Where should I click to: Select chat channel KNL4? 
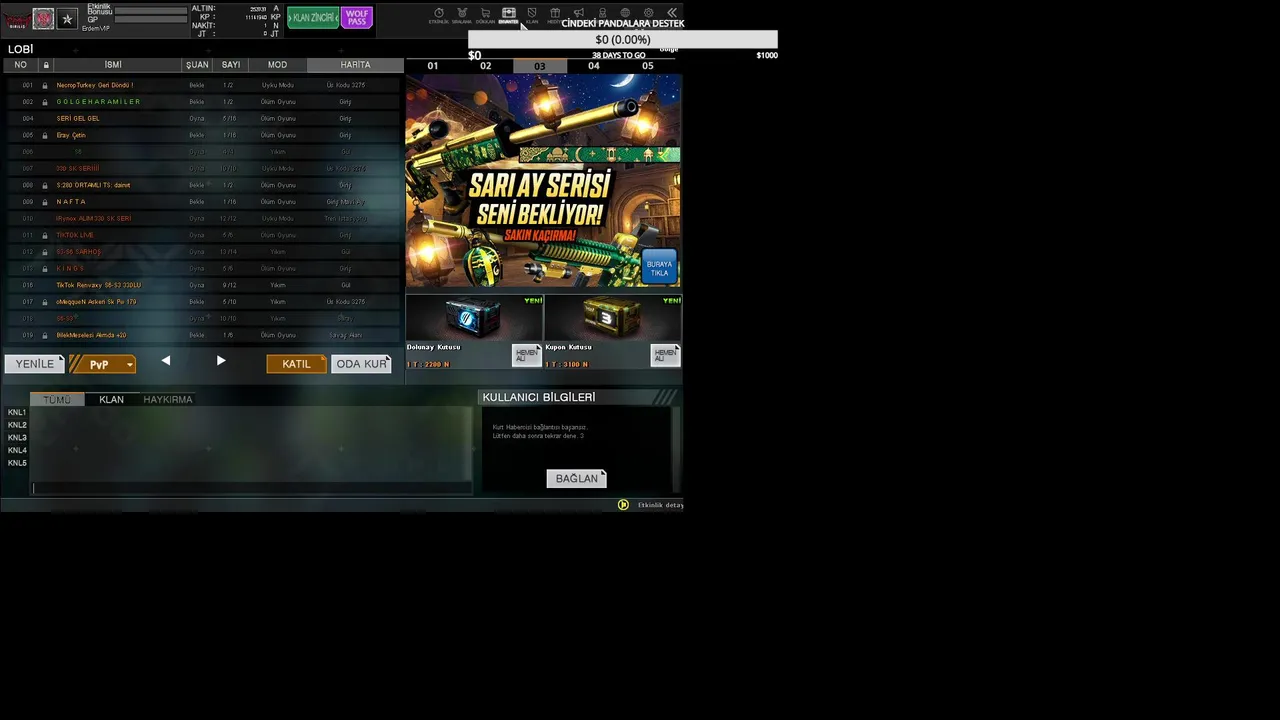[17, 451]
